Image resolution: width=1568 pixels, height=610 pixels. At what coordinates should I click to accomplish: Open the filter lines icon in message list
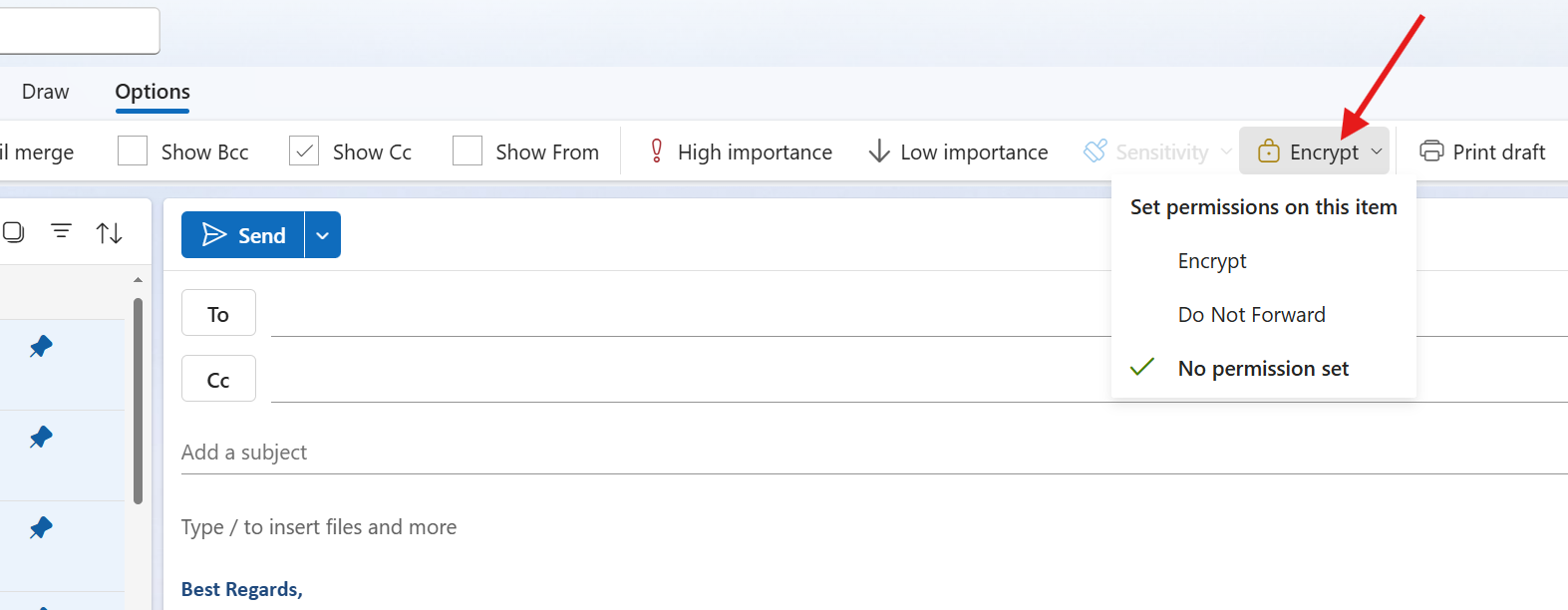(x=61, y=231)
